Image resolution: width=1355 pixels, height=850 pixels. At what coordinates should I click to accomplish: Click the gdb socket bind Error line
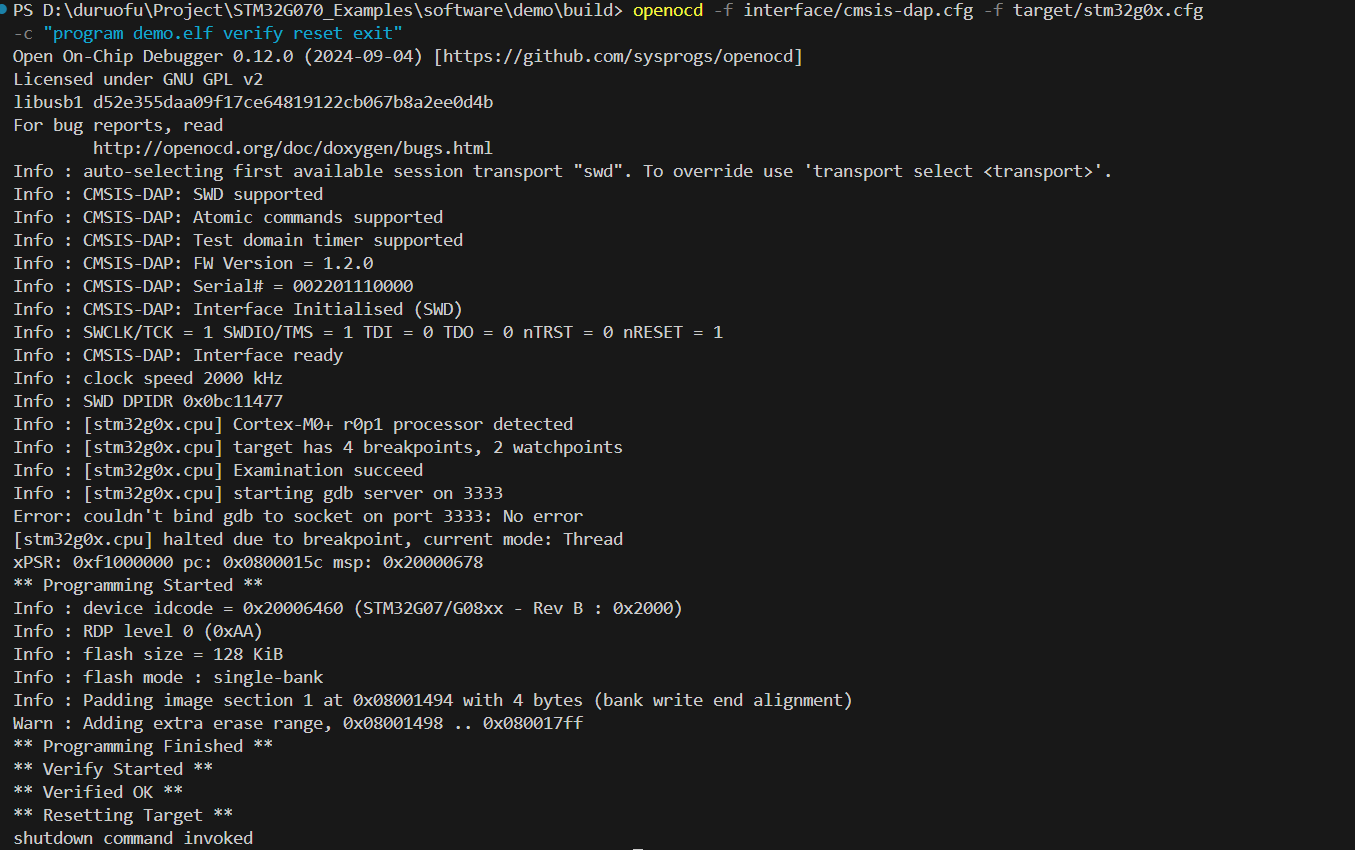(x=298, y=516)
